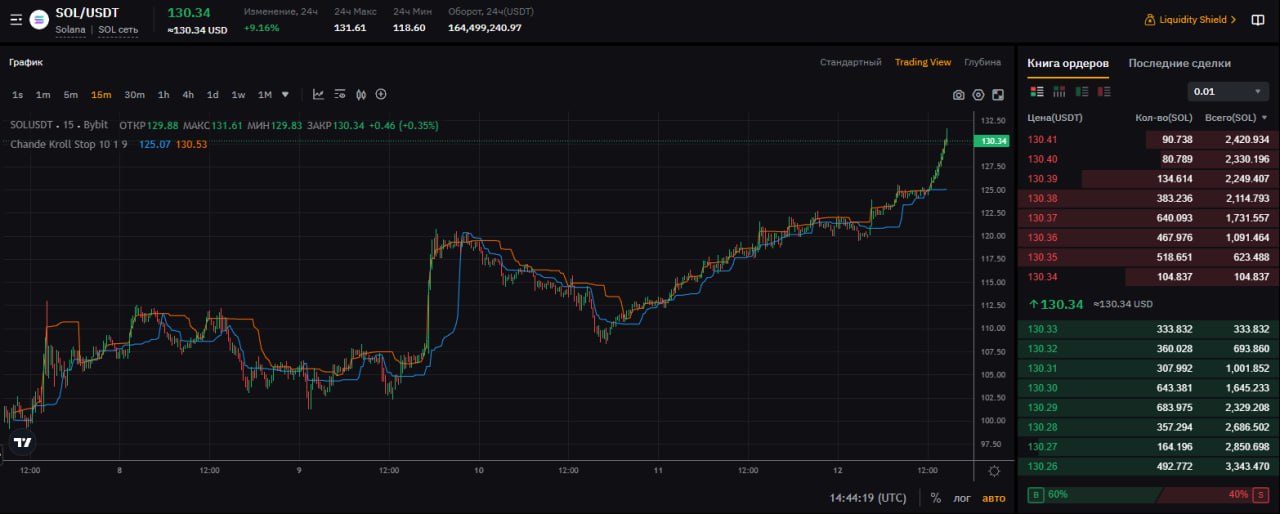Open the 0.01 price grouping dropdown
This screenshot has width=1280, height=514.
click(x=1228, y=91)
